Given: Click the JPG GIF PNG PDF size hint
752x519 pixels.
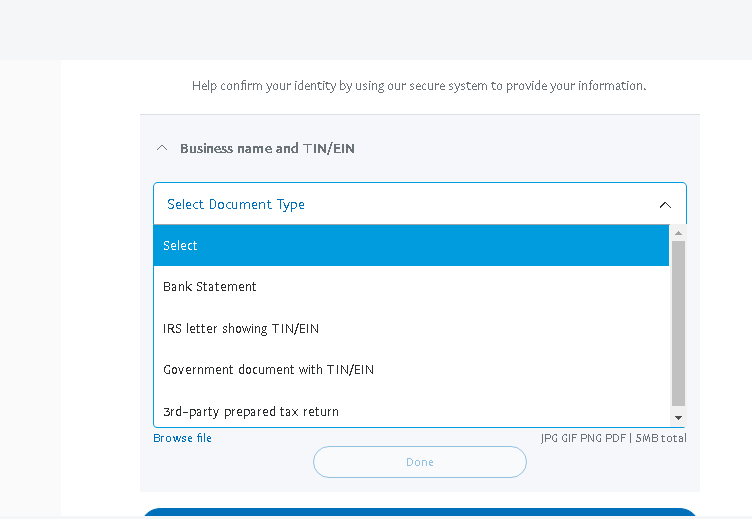Looking at the screenshot, I should pos(613,438).
